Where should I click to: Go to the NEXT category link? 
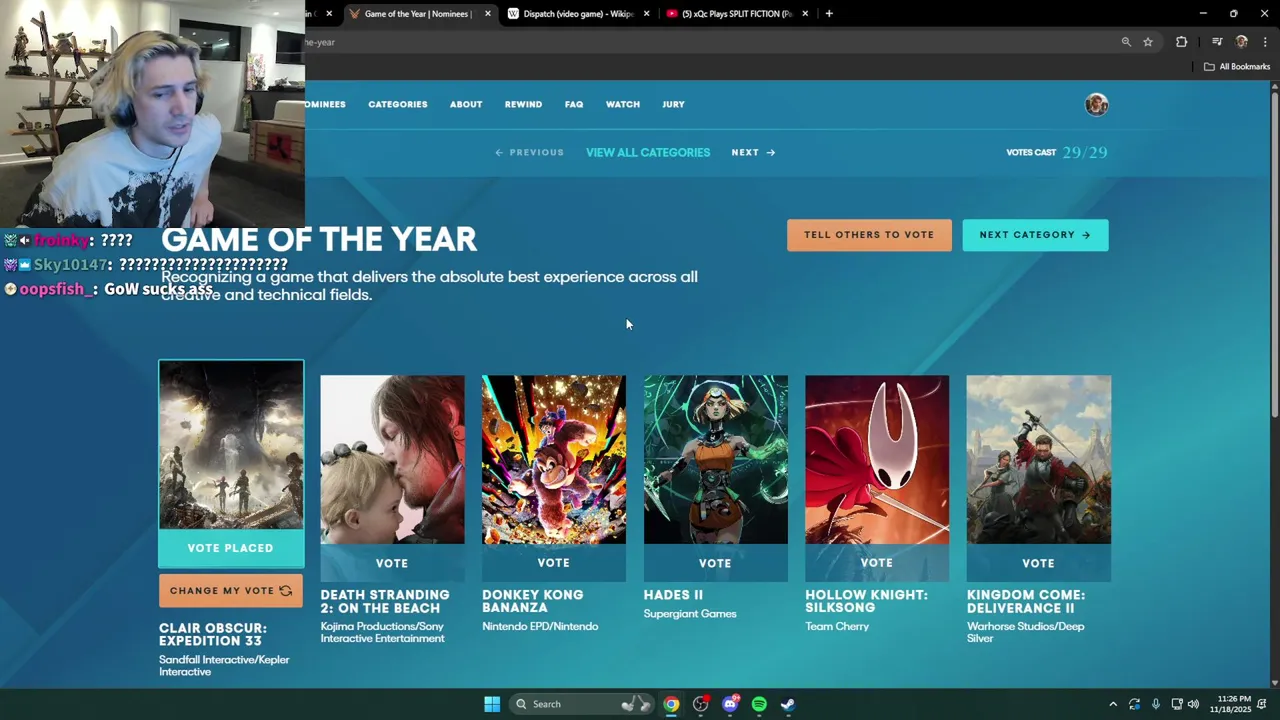pyautogui.click(x=753, y=152)
